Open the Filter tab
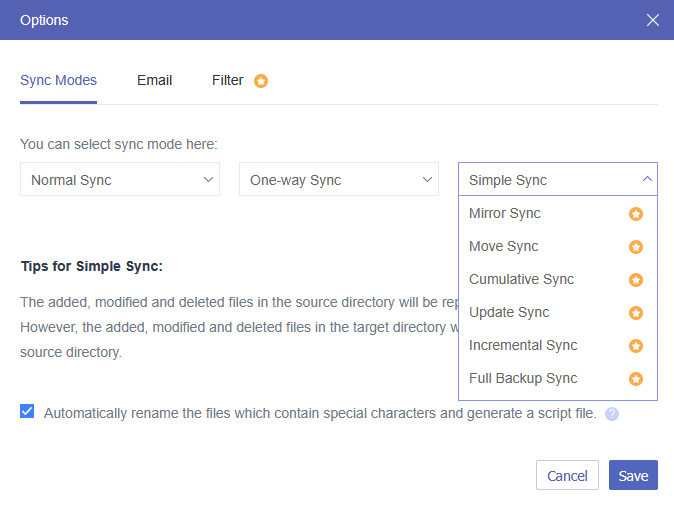The image size is (674, 506). [228, 80]
